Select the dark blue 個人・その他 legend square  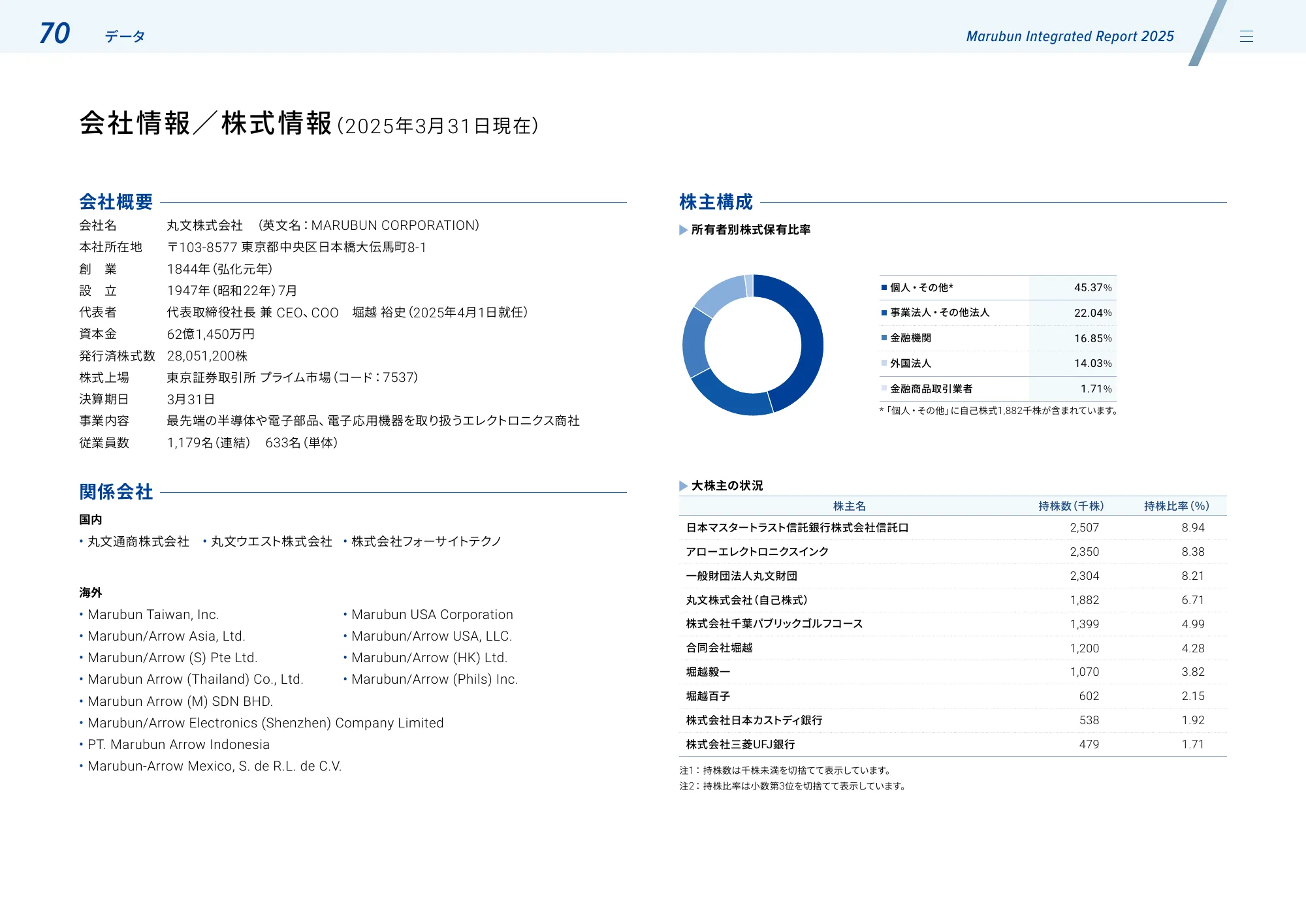pos(885,287)
